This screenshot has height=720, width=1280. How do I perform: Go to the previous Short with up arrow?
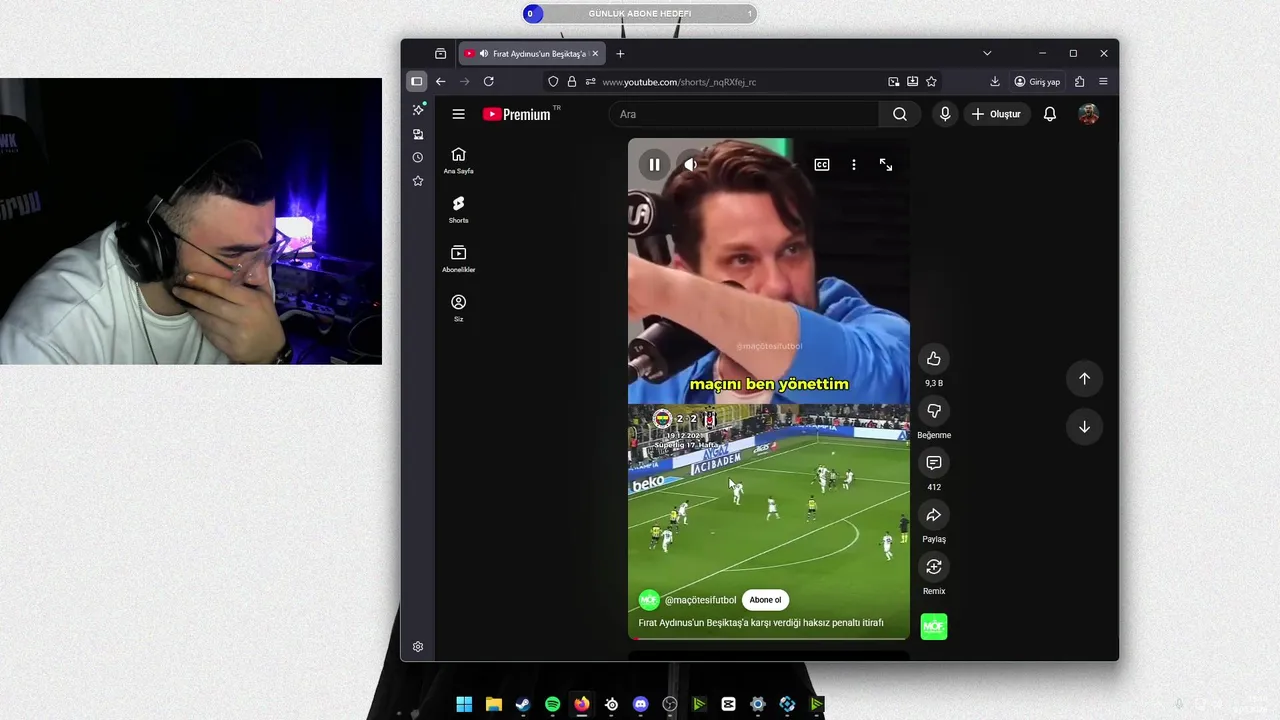[x=1084, y=378]
